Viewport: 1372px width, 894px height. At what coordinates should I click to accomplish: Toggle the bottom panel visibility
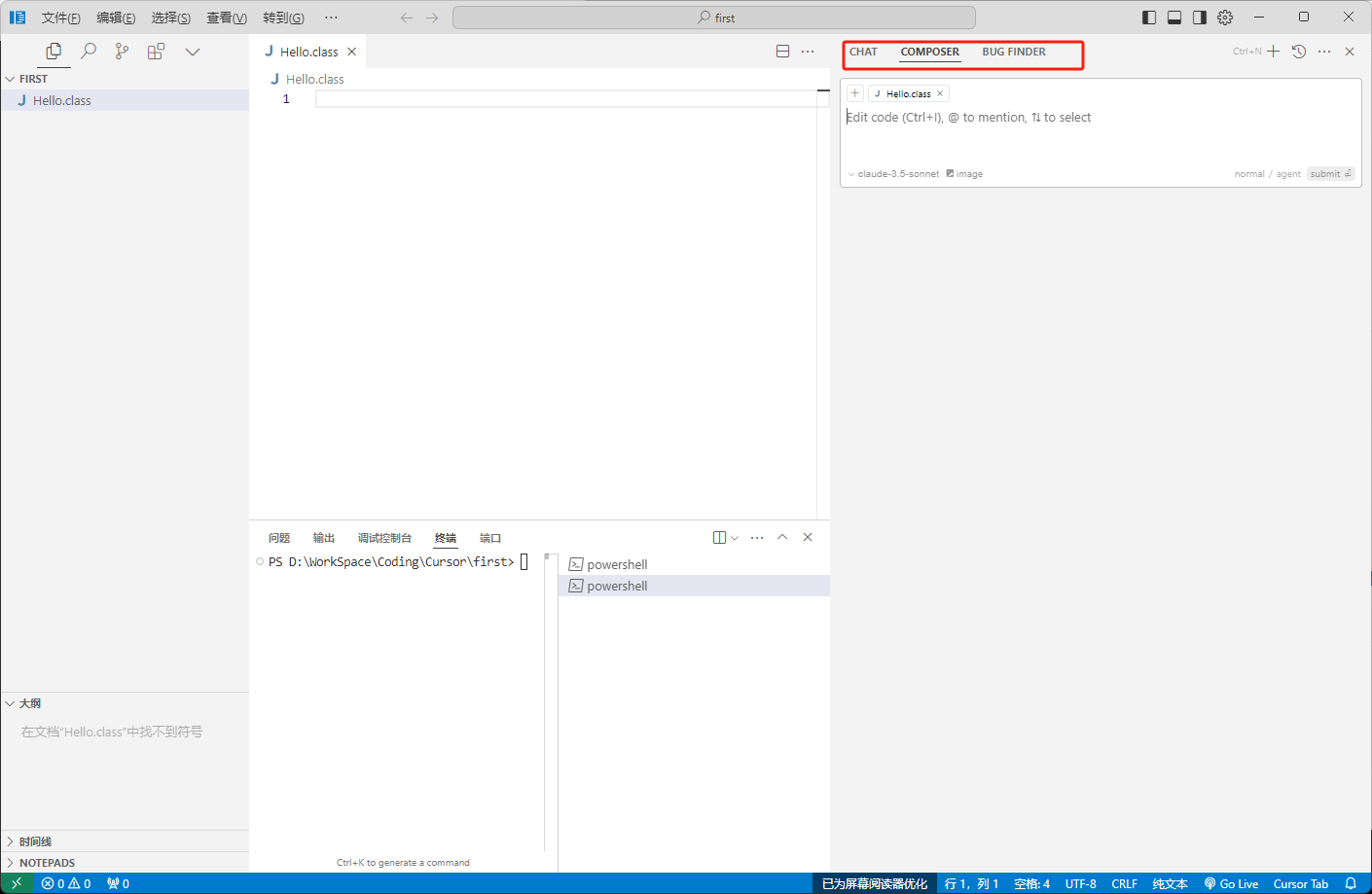(x=1174, y=18)
